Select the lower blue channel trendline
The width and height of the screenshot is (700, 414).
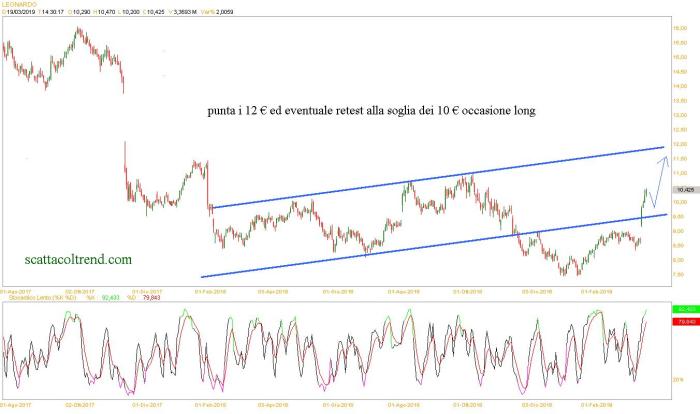tap(434, 246)
